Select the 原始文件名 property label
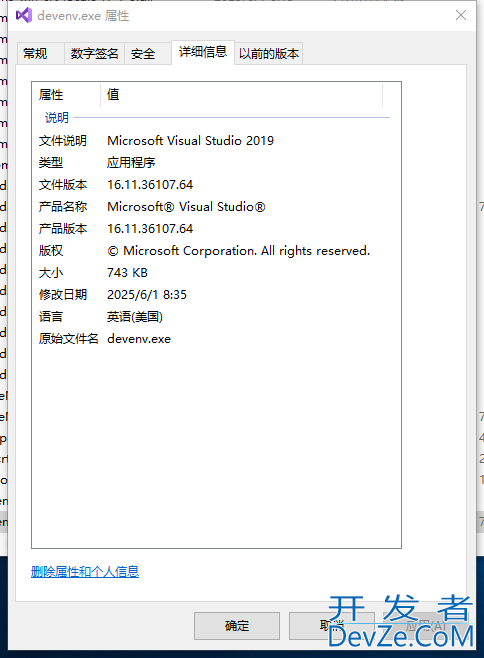 click(69, 339)
